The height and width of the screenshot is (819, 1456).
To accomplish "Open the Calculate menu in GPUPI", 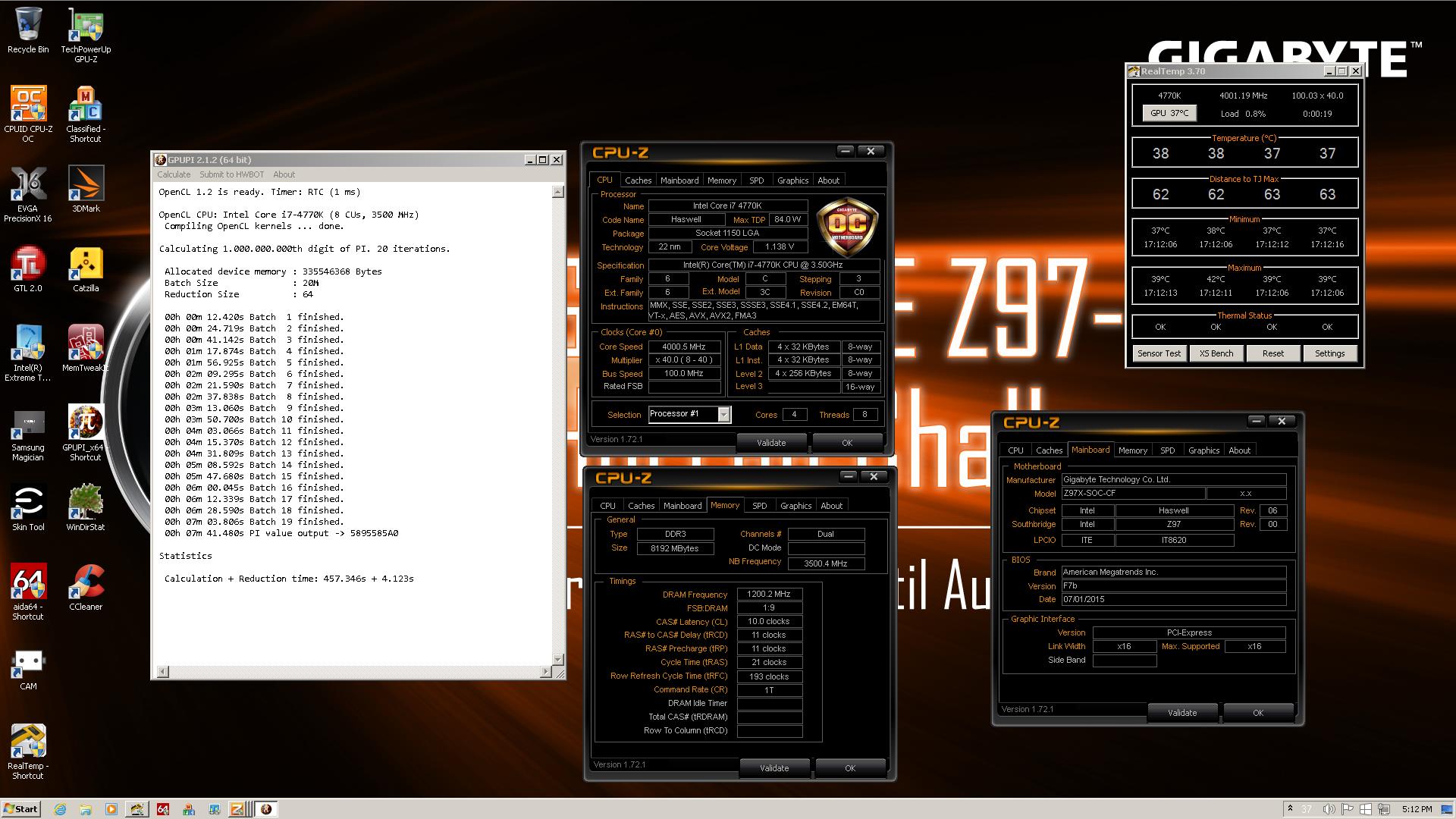I will click(174, 174).
